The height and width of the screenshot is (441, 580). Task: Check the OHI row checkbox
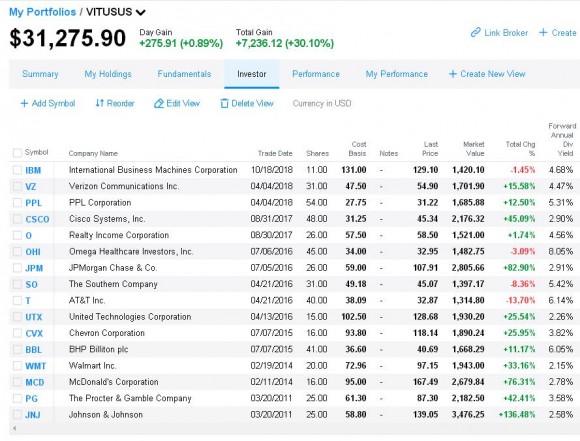(17, 252)
